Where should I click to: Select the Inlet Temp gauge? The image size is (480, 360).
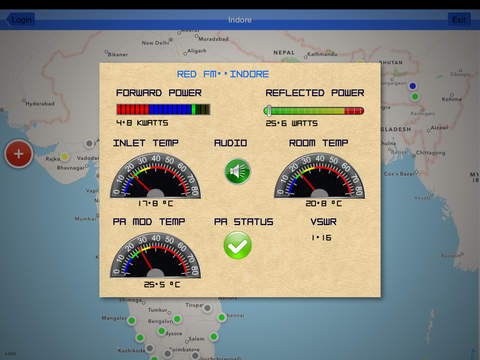[156, 176]
